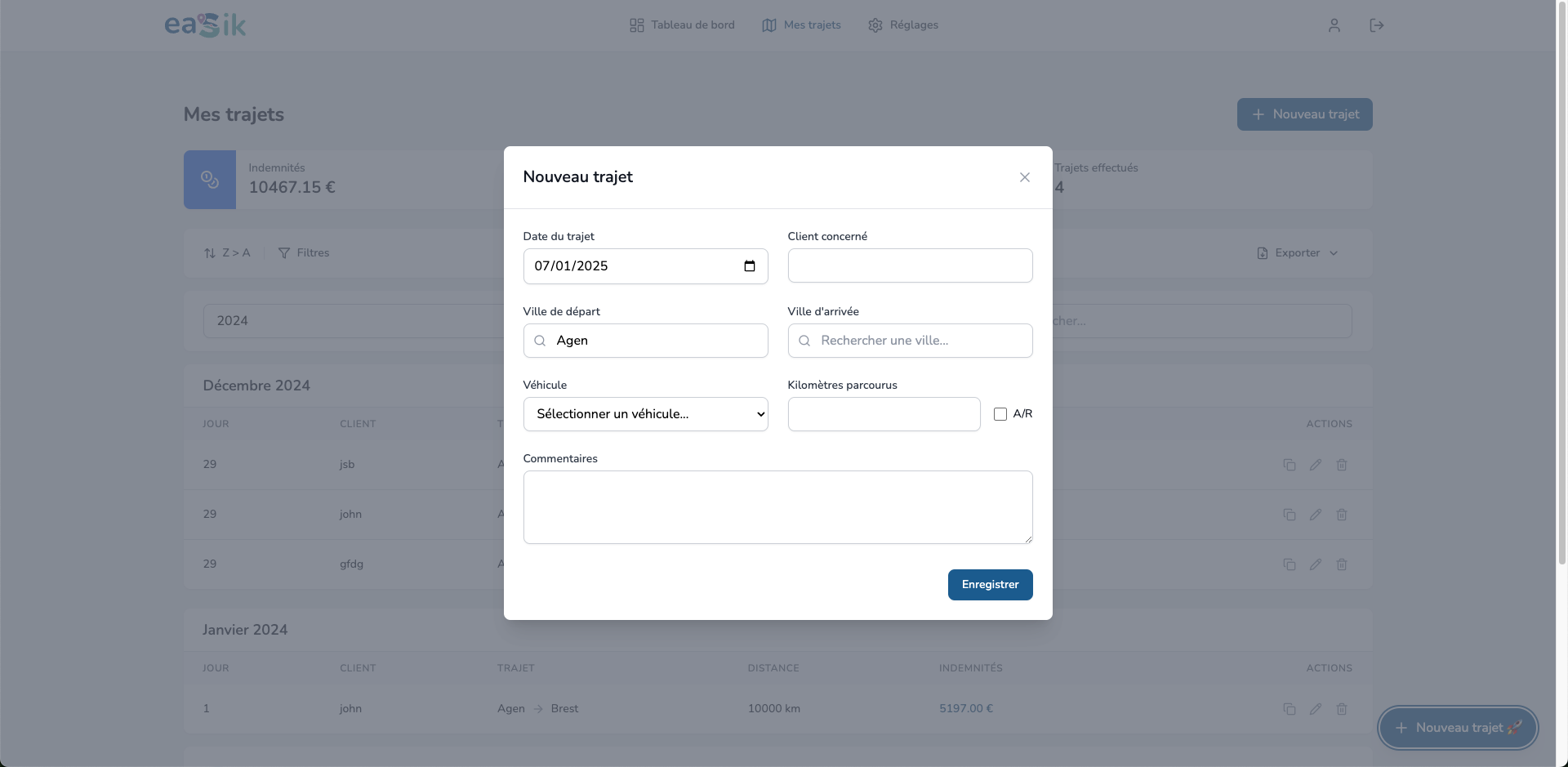Viewport: 1568px width, 767px height.
Task: Click the Date du trajet field
Action: tap(645, 266)
